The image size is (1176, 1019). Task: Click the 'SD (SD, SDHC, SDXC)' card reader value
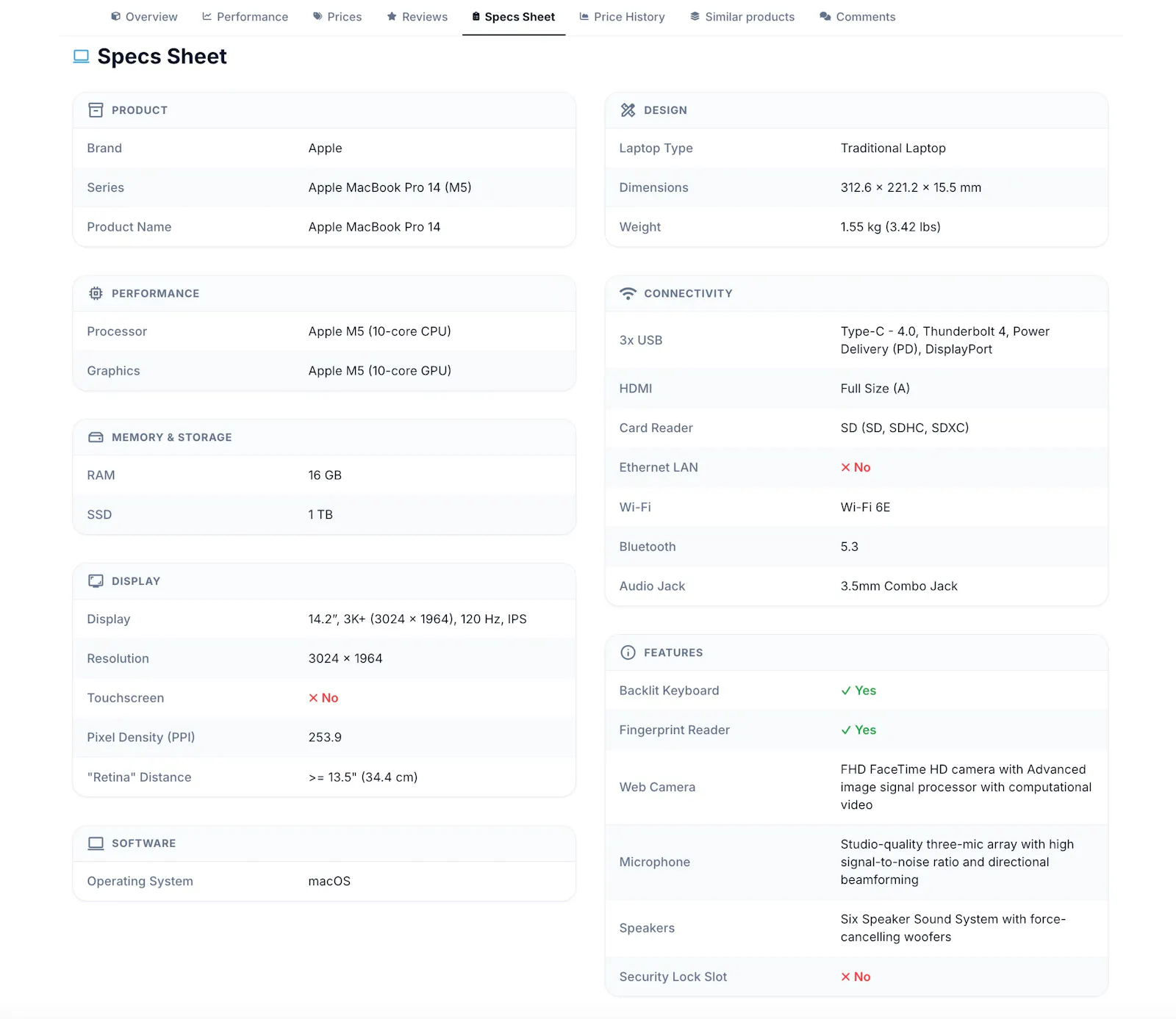coord(905,428)
